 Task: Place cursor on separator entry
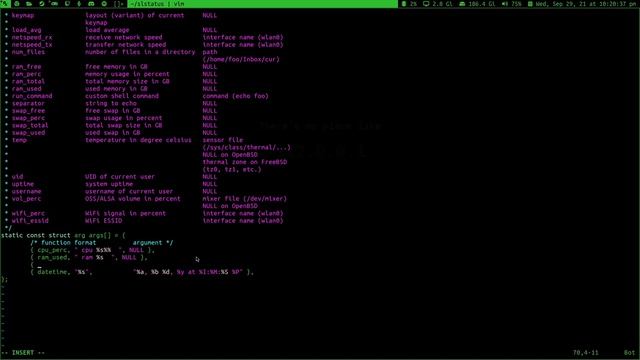(28, 103)
